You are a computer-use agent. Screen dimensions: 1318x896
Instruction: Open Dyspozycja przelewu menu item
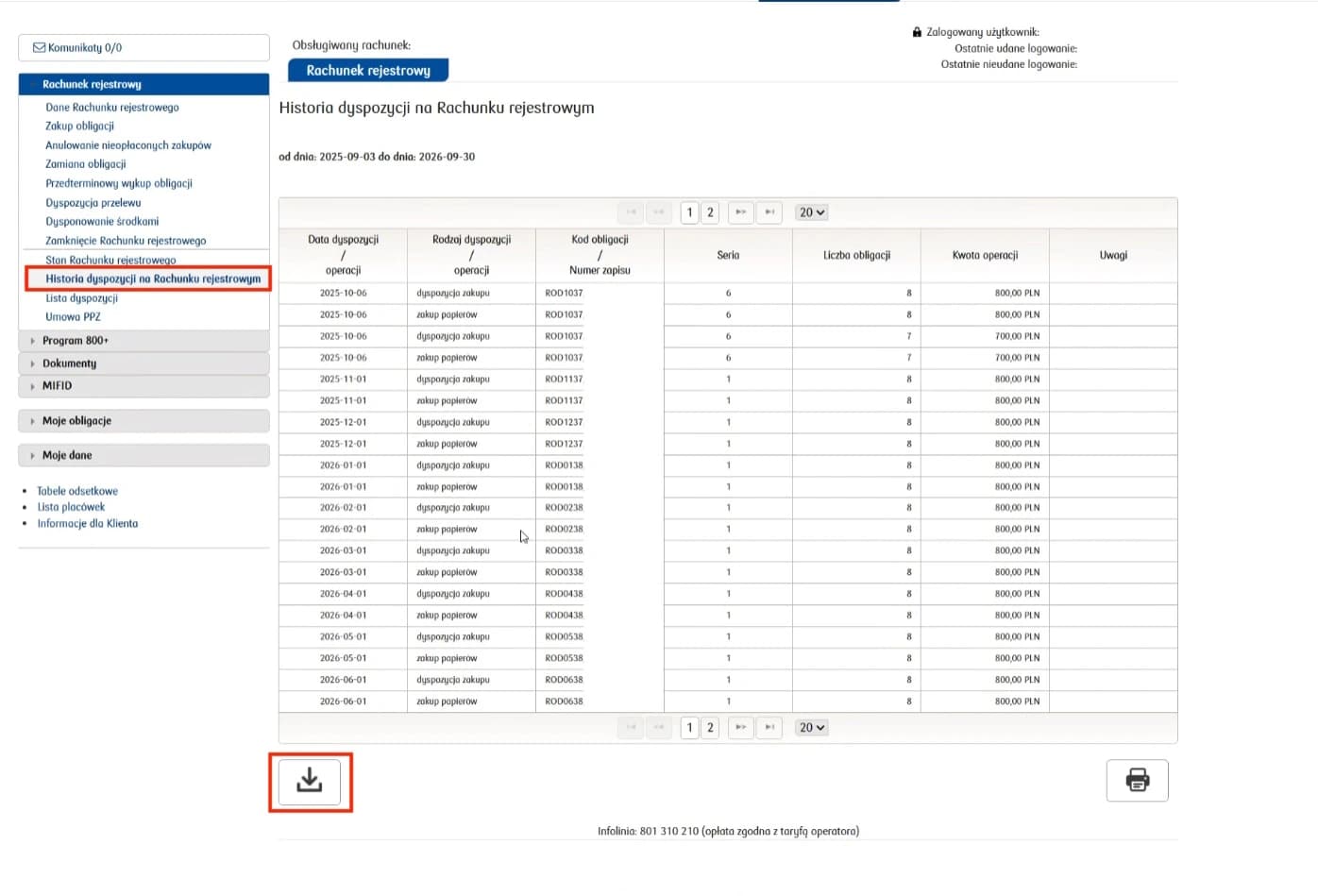click(93, 203)
